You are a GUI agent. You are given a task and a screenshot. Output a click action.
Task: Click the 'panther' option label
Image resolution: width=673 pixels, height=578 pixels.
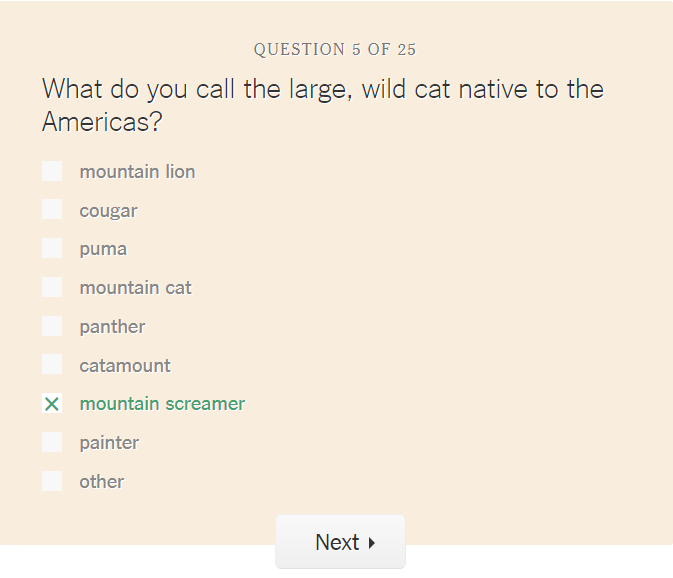coord(112,327)
